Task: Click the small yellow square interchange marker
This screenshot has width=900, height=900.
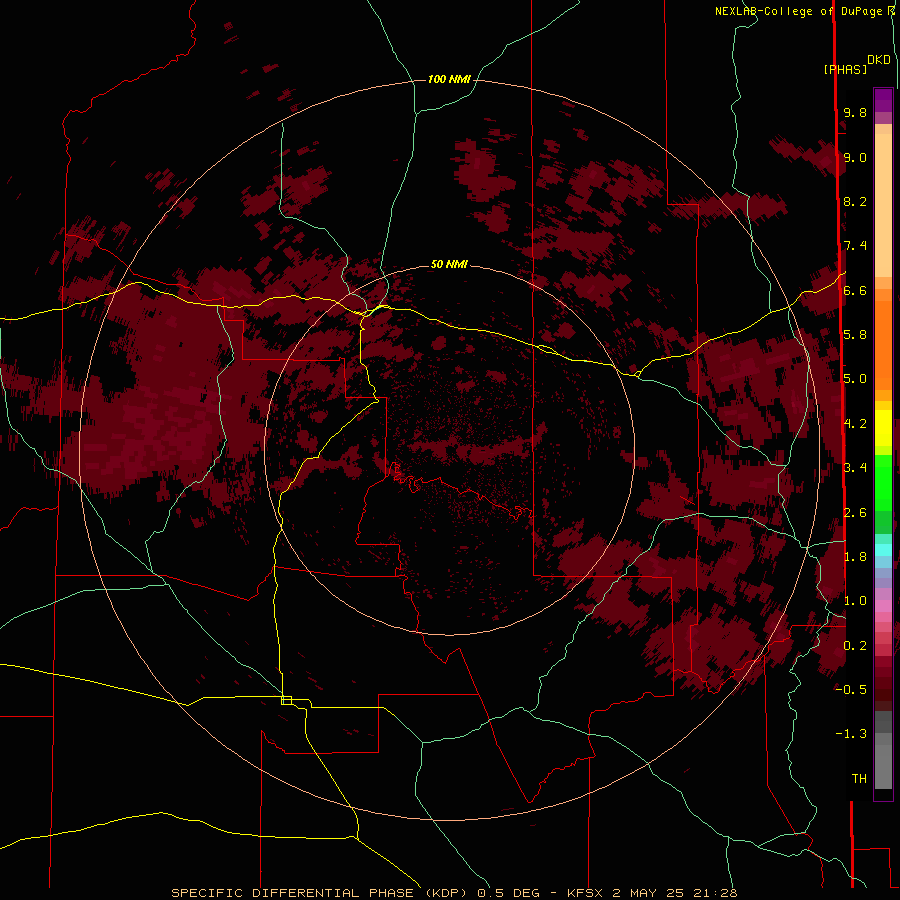Action: (286, 700)
